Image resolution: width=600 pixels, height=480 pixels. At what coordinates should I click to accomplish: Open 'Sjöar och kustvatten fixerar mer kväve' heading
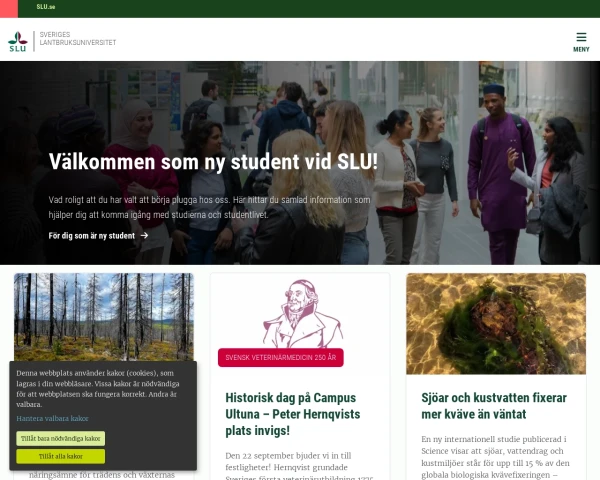(494, 406)
